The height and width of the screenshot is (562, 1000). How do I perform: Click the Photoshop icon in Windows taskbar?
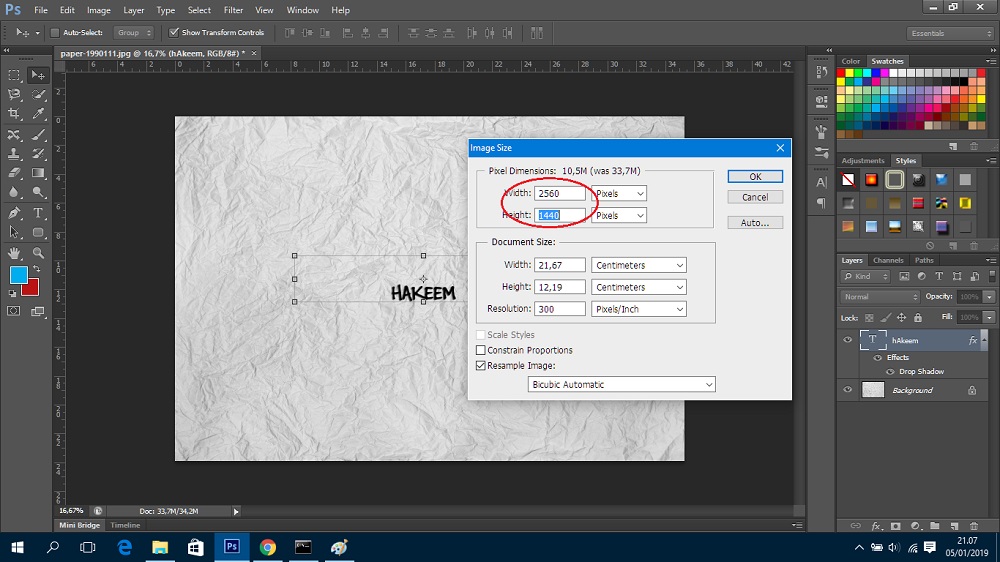click(x=231, y=547)
